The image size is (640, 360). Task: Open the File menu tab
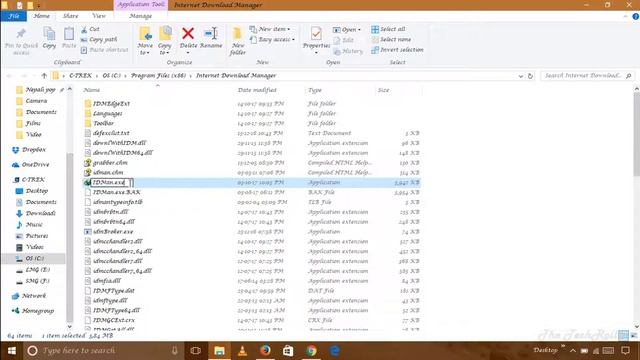[x=14, y=16]
